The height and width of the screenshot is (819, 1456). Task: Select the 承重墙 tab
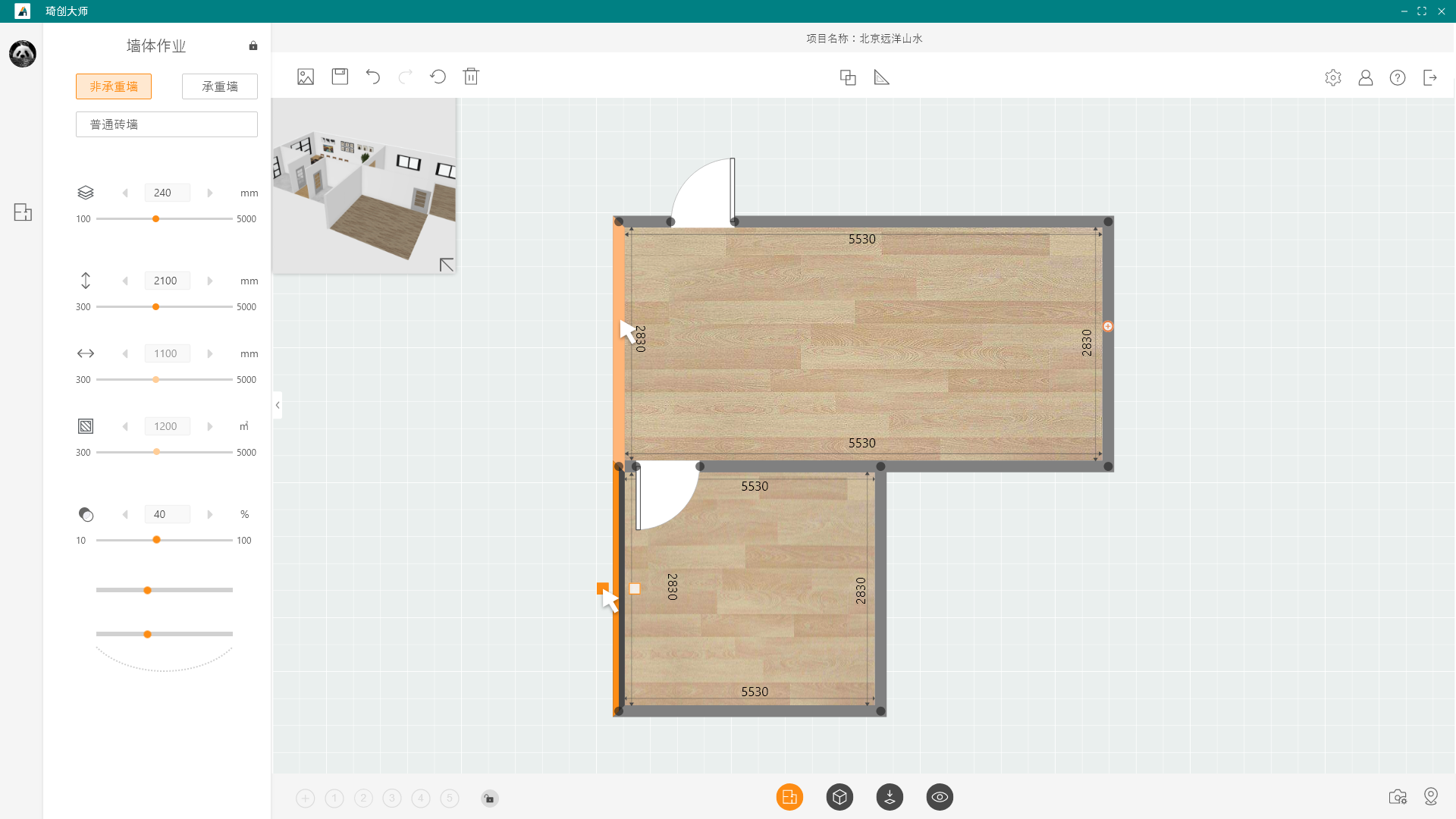(220, 86)
